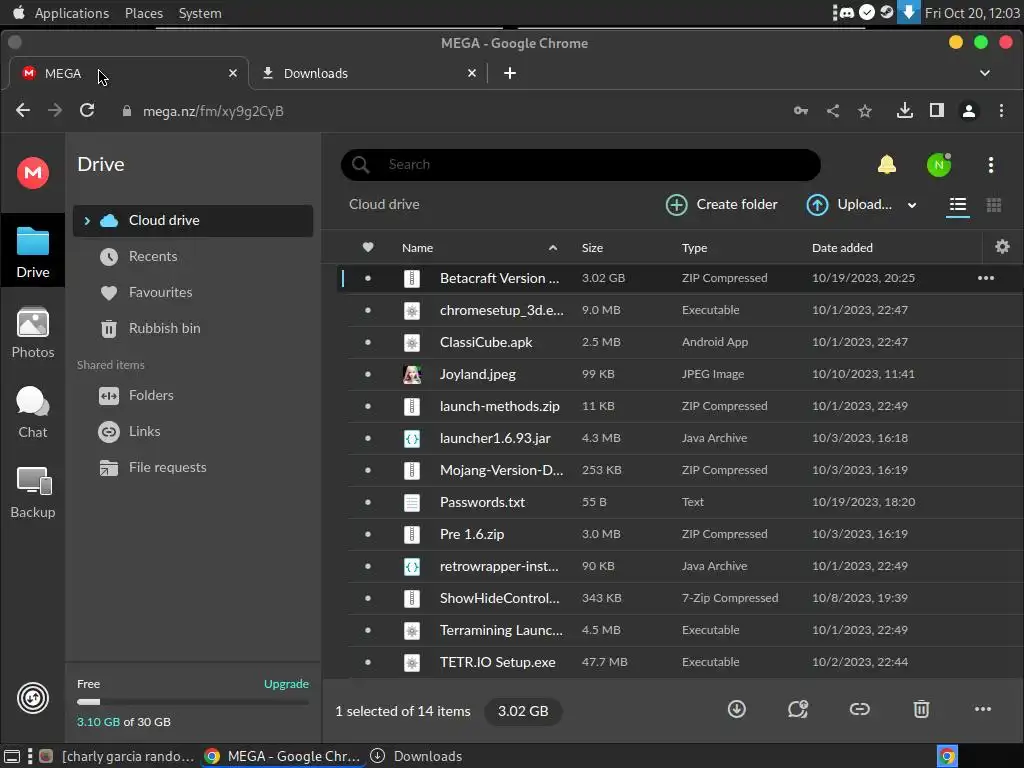Click Chrome share page icon
The width and height of the screenshot is (1024, 768).
point(833,111)
